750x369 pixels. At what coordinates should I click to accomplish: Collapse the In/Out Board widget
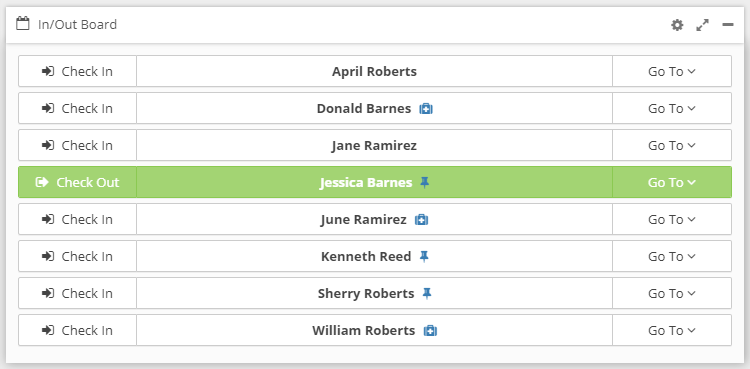[x=728, y=25]
